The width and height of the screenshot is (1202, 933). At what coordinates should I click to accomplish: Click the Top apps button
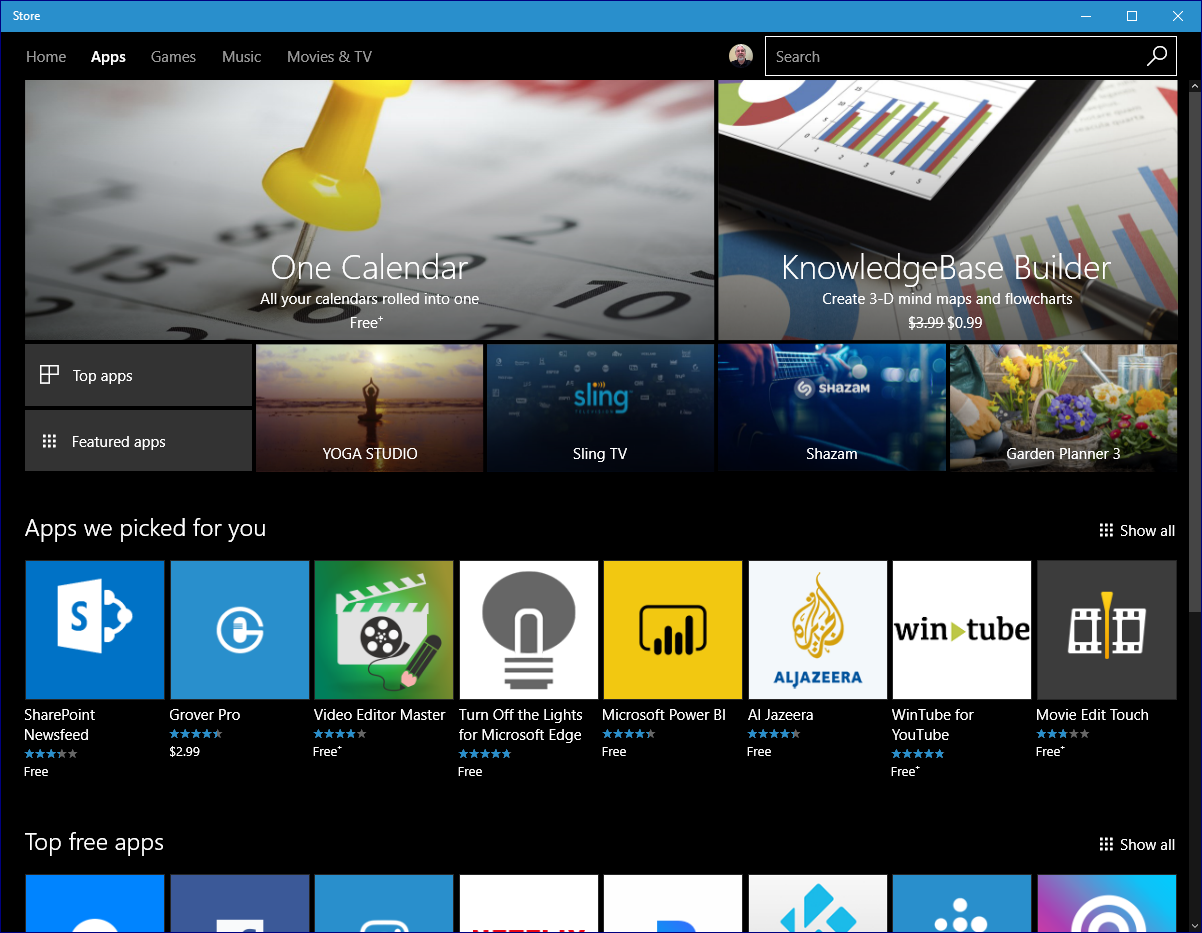click(x=138, y=376)
